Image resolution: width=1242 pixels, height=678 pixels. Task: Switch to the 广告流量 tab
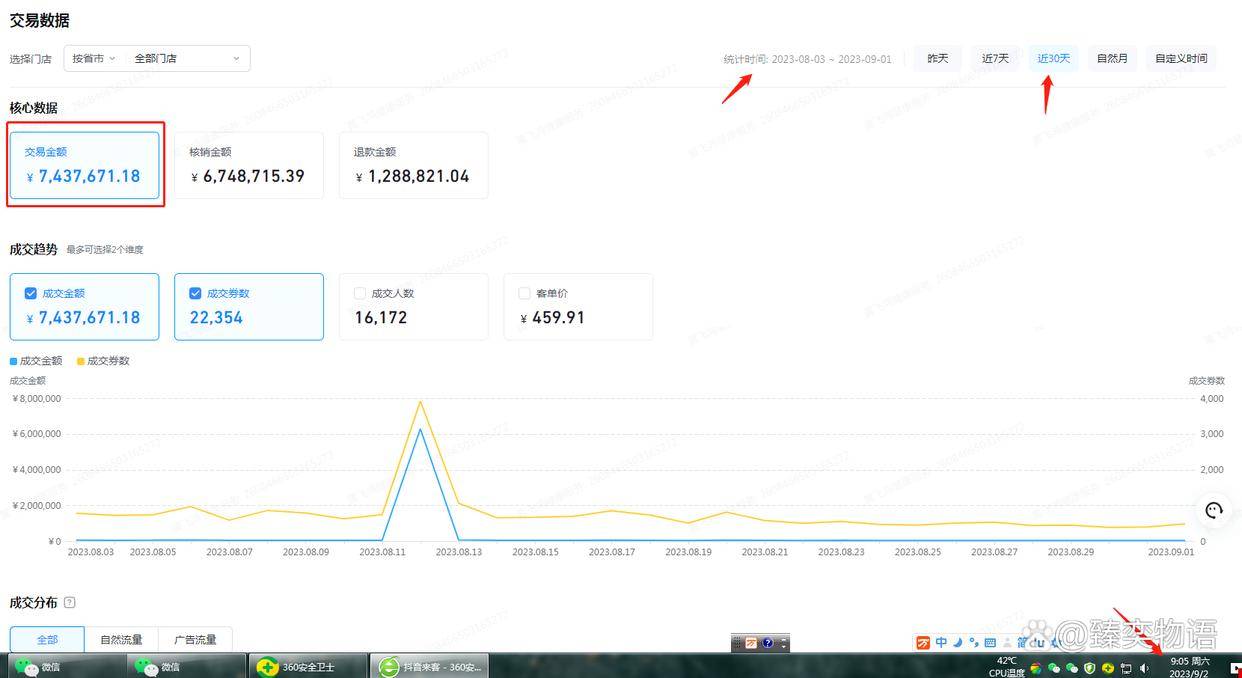pyautogui.click(x=195, y=640)
